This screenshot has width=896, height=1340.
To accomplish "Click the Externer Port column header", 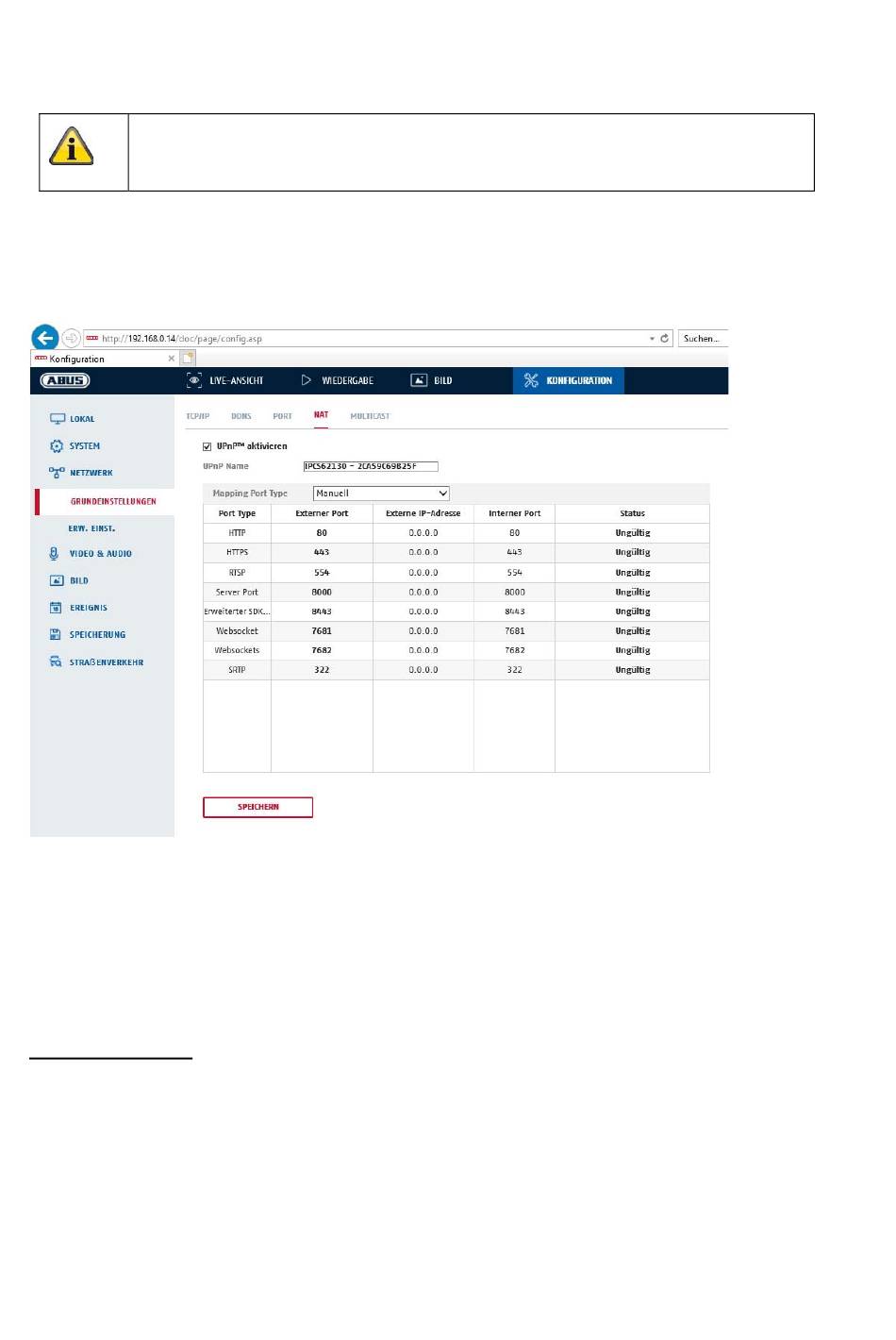I will click(322, 513).
